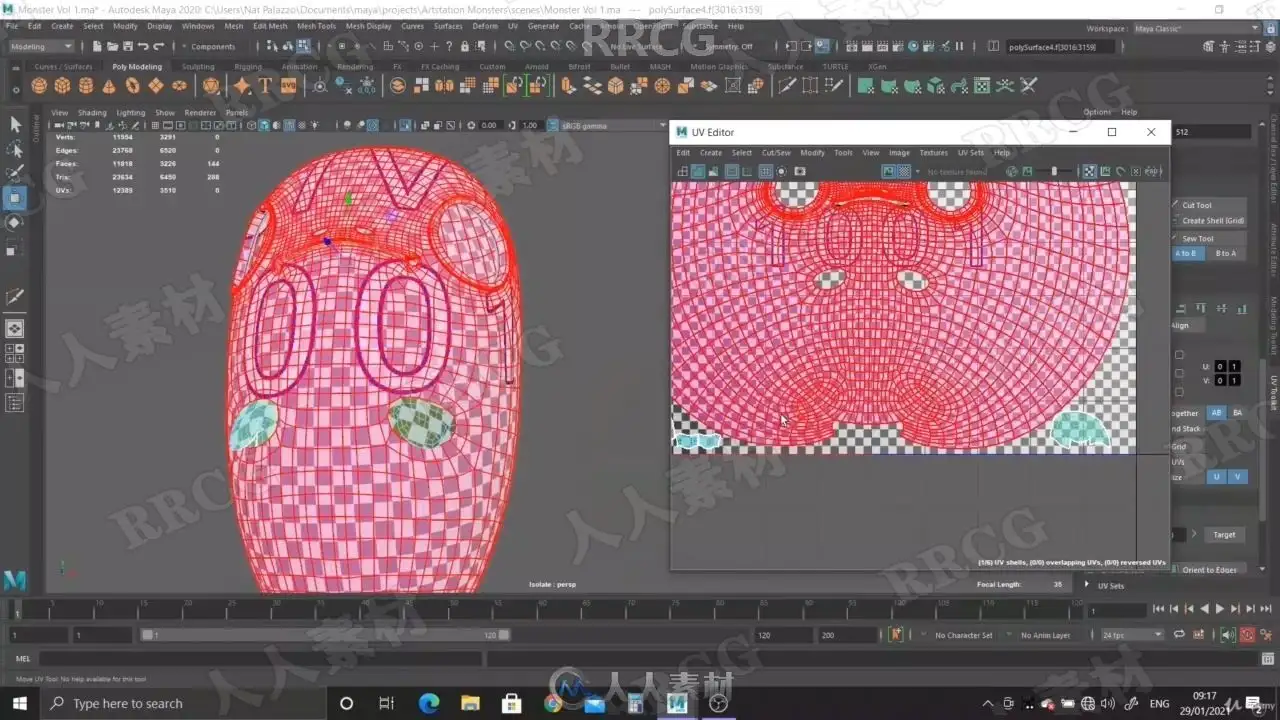Select the Paint Selection tool in the toolbox
The width and height of the screenshot is (1280, 720).
tap(15, 173)
